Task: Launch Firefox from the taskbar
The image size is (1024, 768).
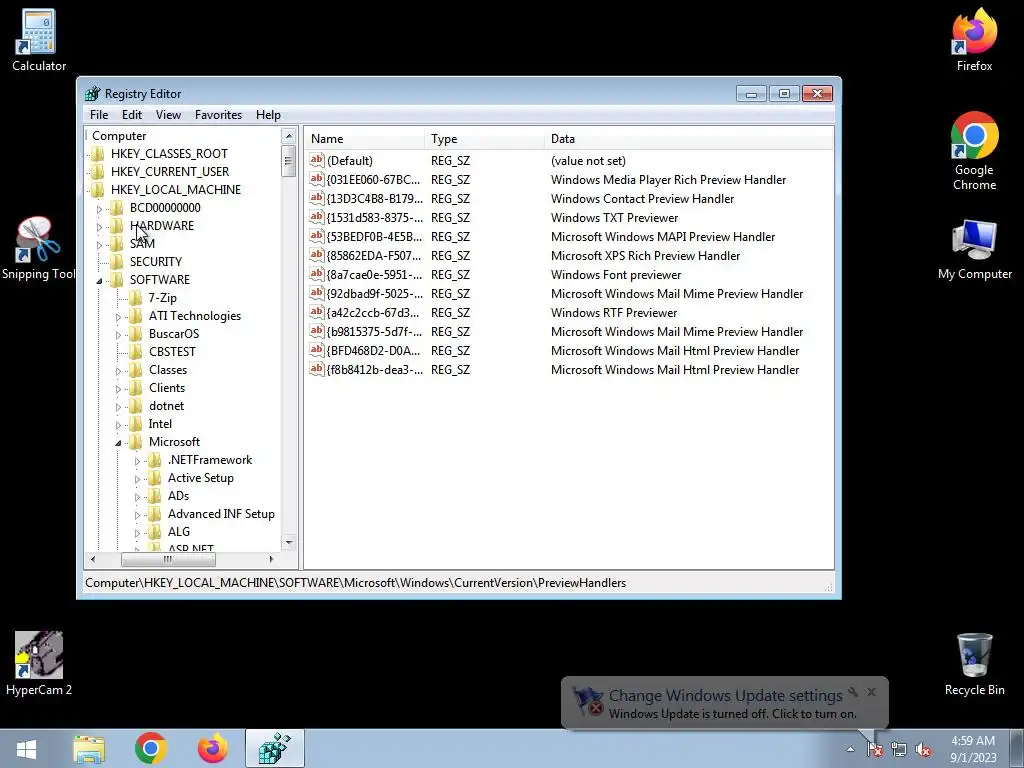Action: (212, 748)
